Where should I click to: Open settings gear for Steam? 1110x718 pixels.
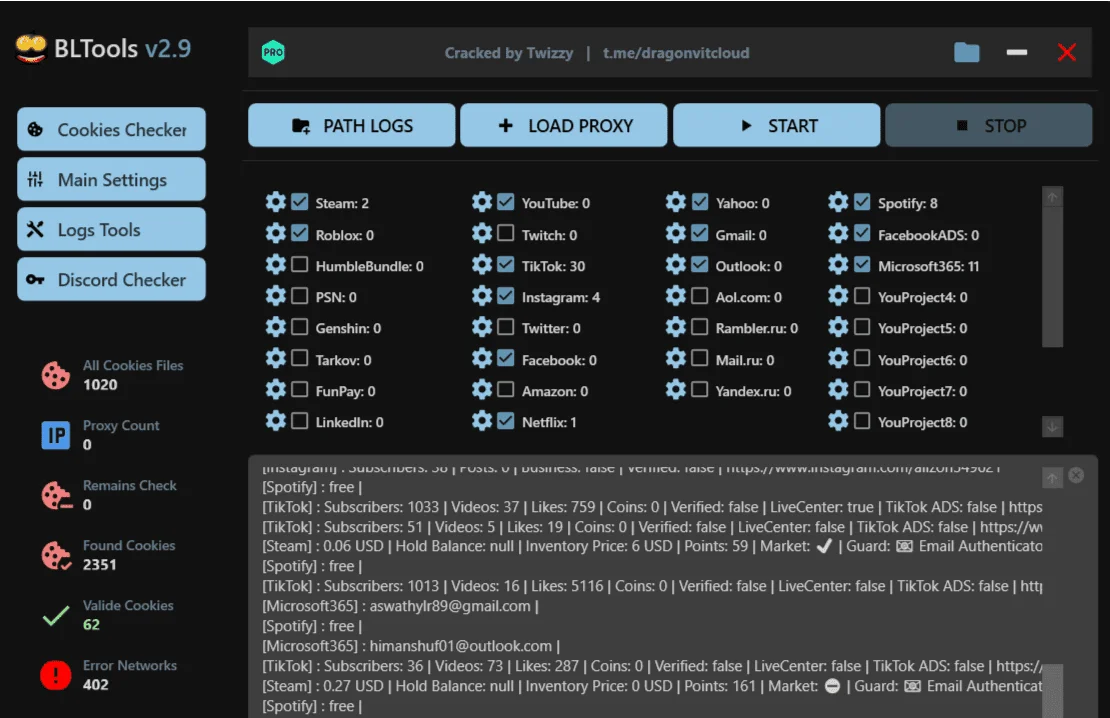(x=275, y=203)
